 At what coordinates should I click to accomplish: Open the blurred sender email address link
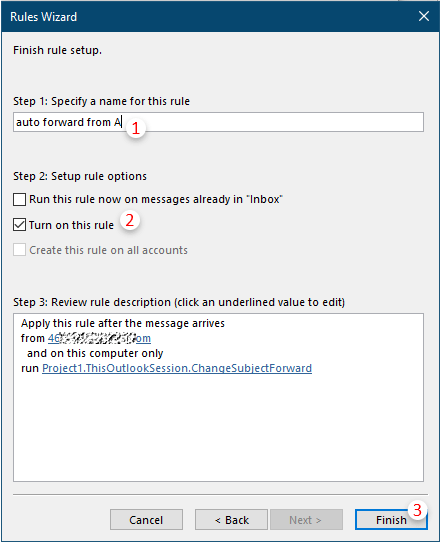(x=99, y=338)
